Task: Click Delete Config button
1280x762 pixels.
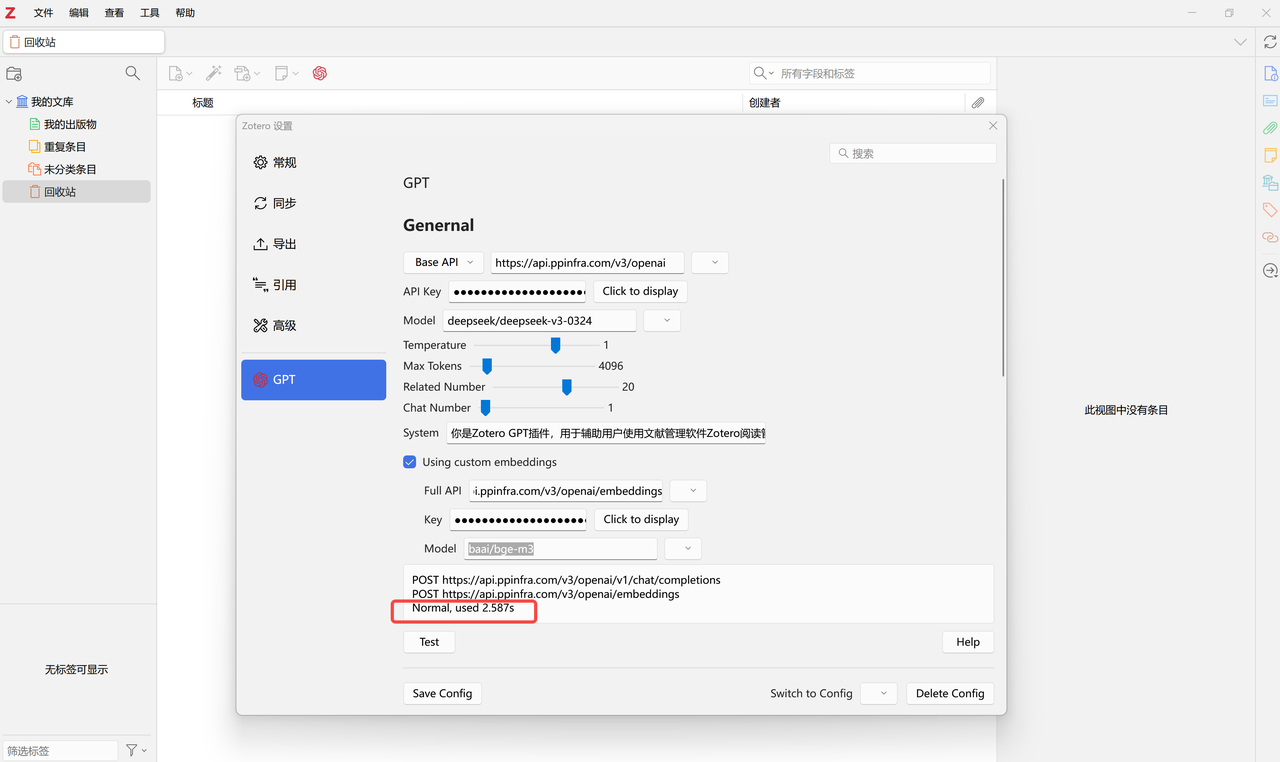Action: [950, 693]
